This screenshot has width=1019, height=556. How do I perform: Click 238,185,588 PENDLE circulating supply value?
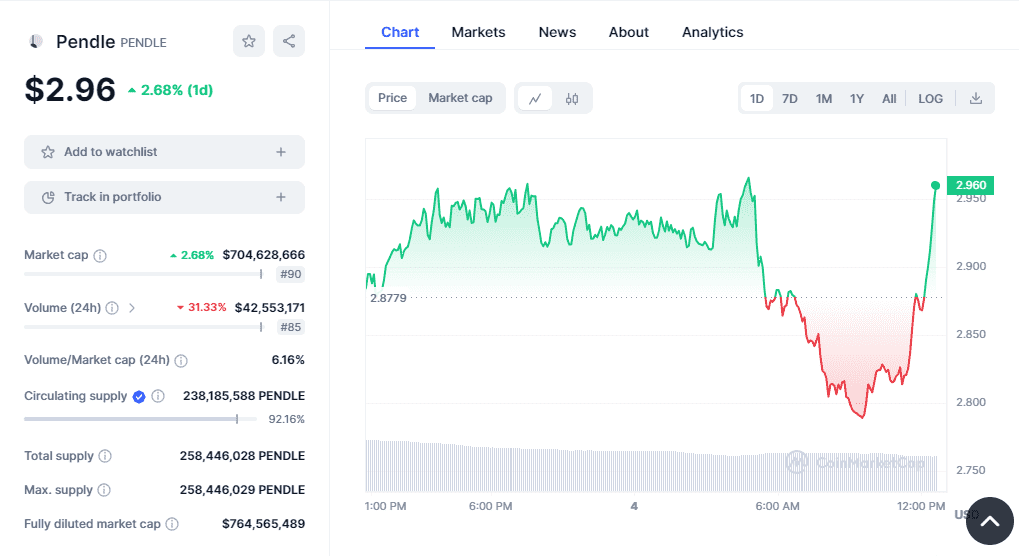coord(244,396)
